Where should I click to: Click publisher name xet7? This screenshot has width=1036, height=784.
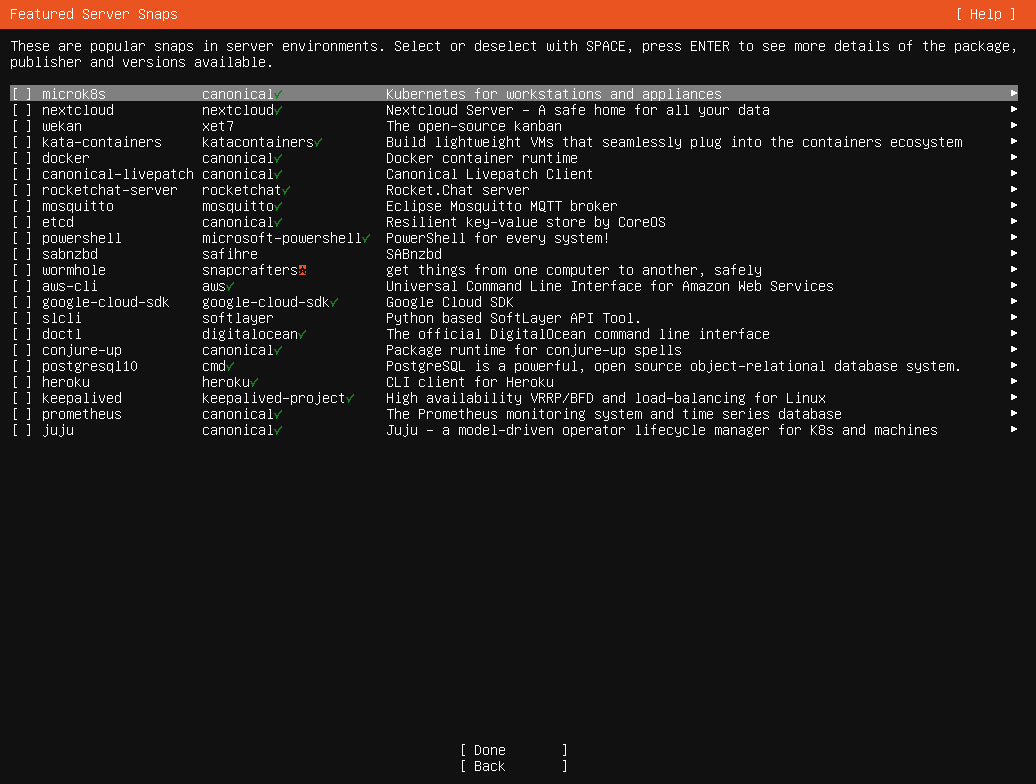(x=218, y=125)
